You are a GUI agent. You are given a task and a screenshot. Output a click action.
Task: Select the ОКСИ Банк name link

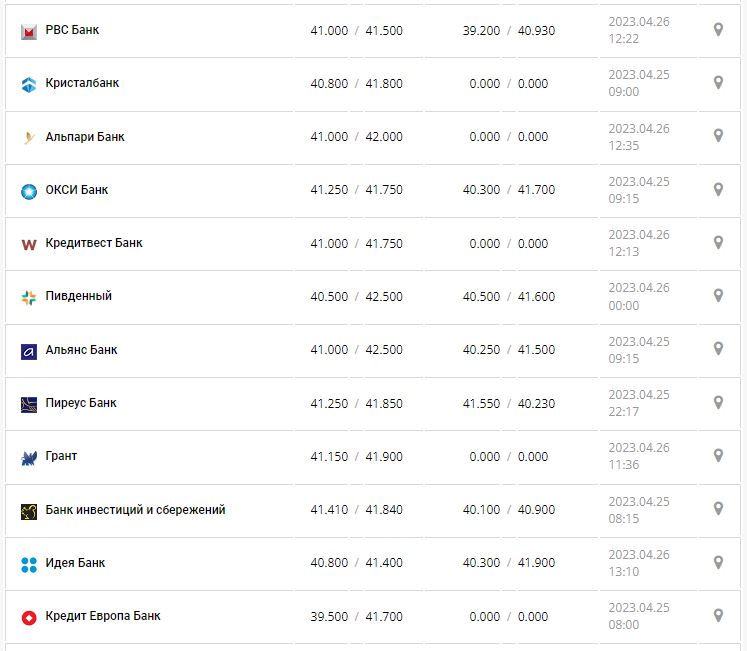click(x=77, y=190)
